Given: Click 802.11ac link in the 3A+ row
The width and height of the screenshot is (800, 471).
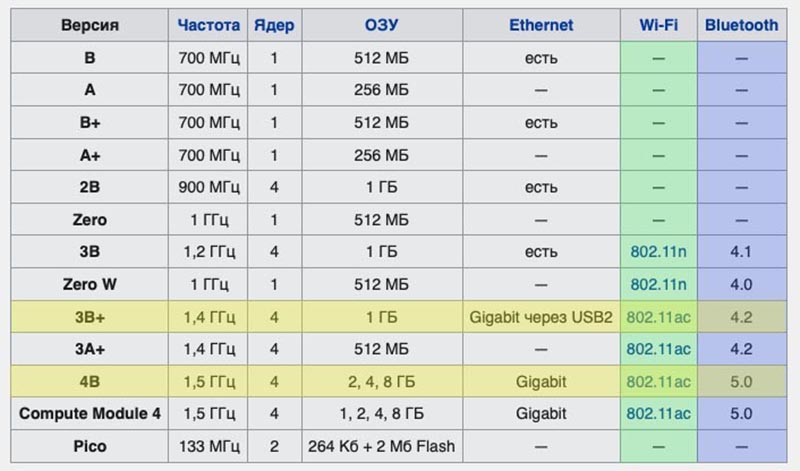Looking at the screenshot, I should 659,349.
